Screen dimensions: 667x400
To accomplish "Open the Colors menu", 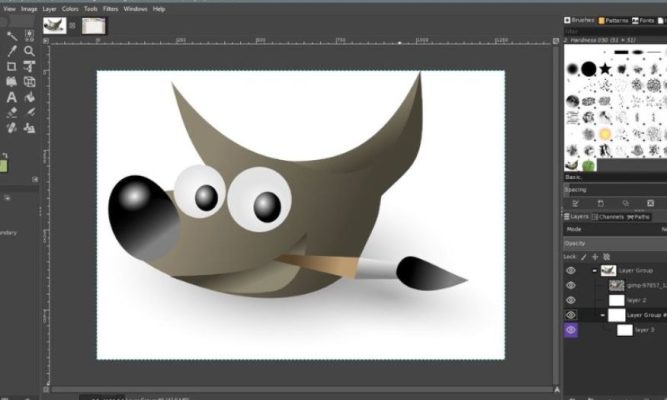I will coord(70,9).
